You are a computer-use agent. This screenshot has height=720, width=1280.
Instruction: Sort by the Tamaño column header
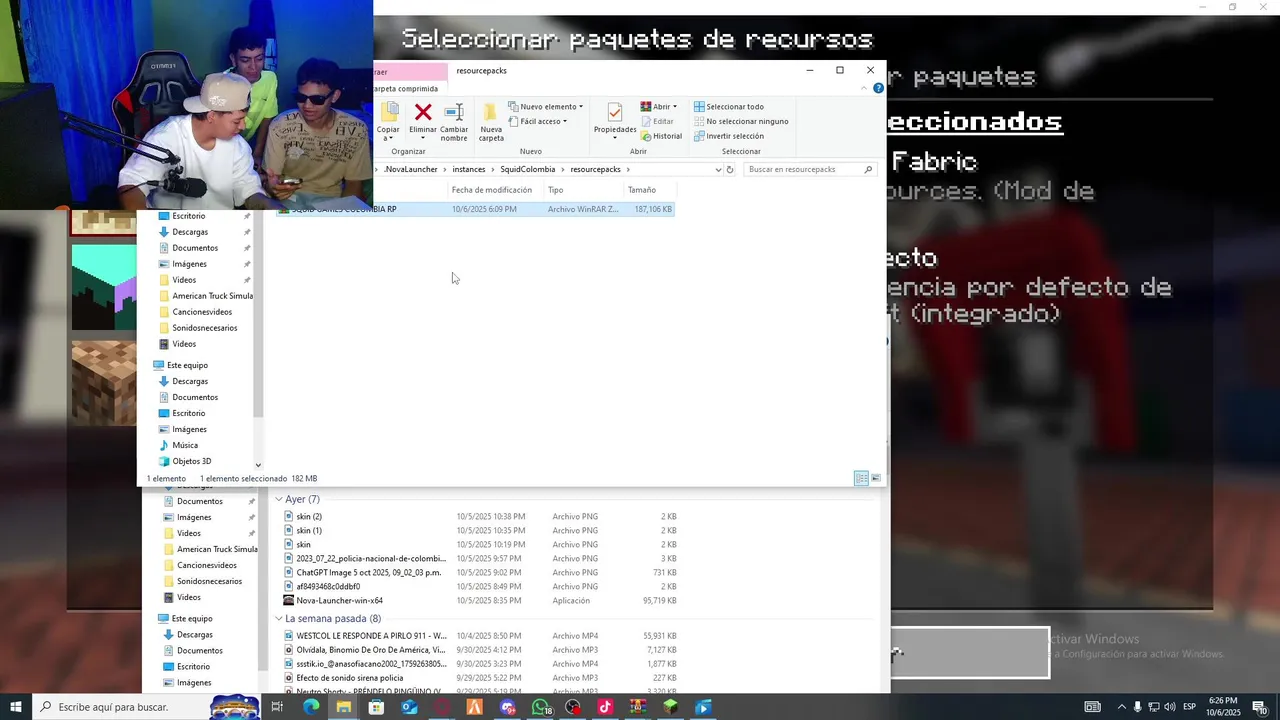click(x=650, y=190)
